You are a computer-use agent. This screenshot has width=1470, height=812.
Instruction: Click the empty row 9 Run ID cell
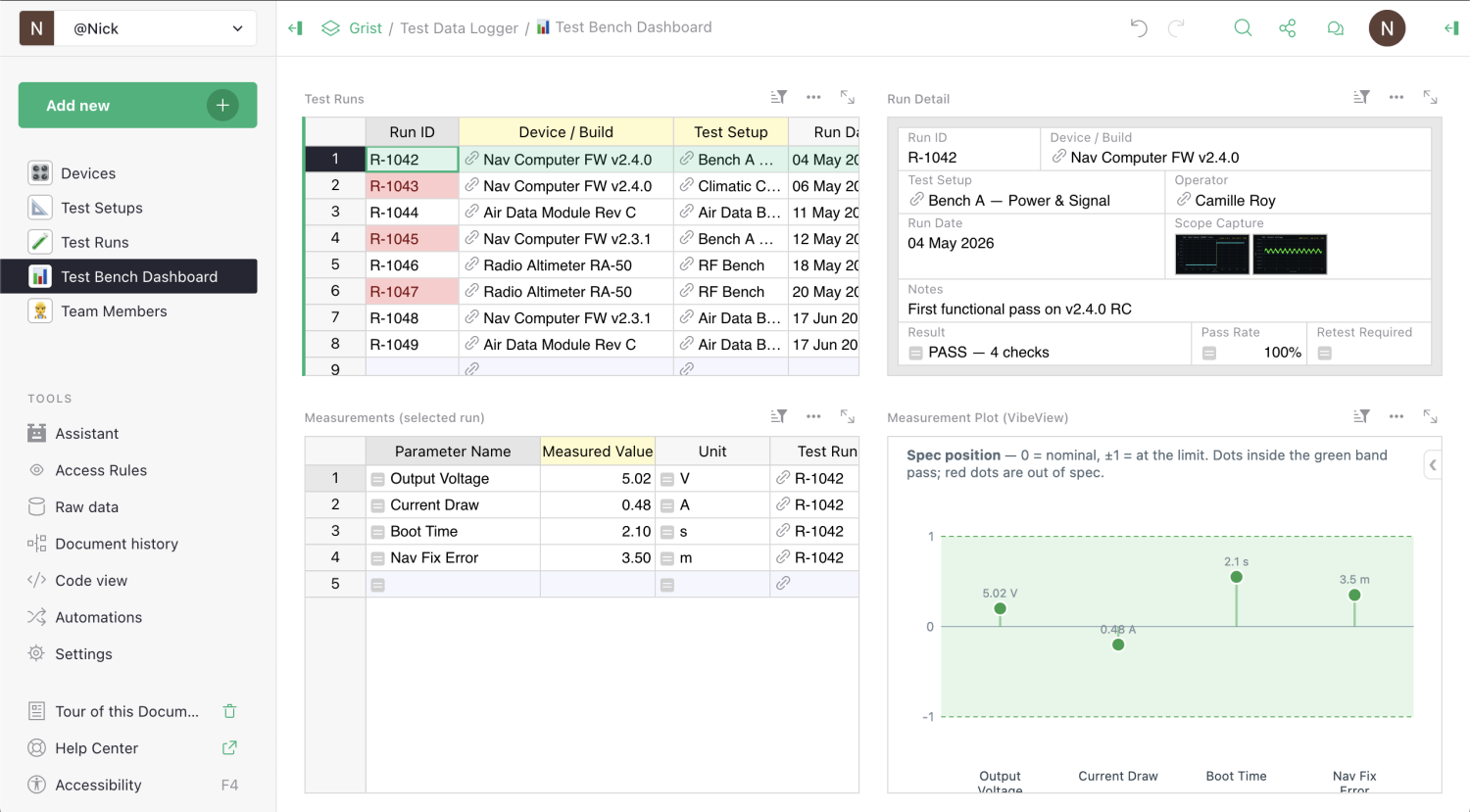(412, 368)
